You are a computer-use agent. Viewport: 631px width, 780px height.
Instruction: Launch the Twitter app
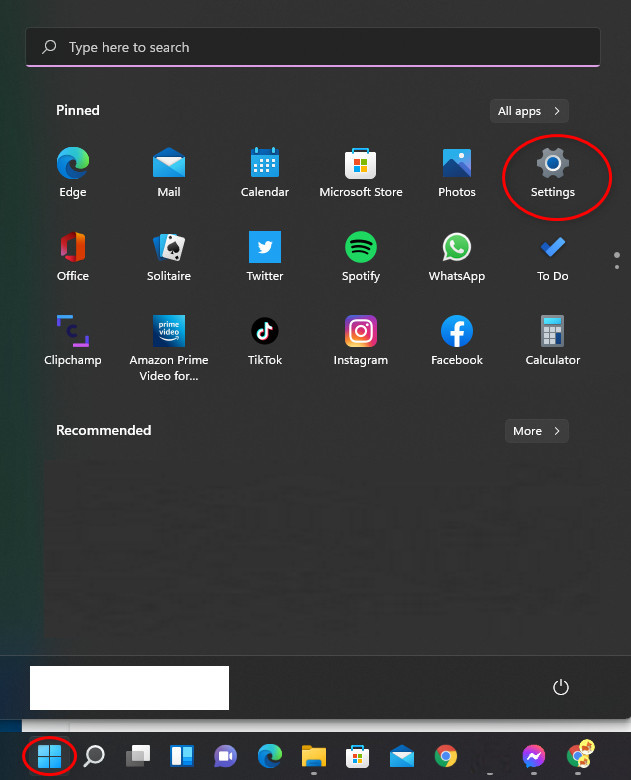click(x=265, y=256)
